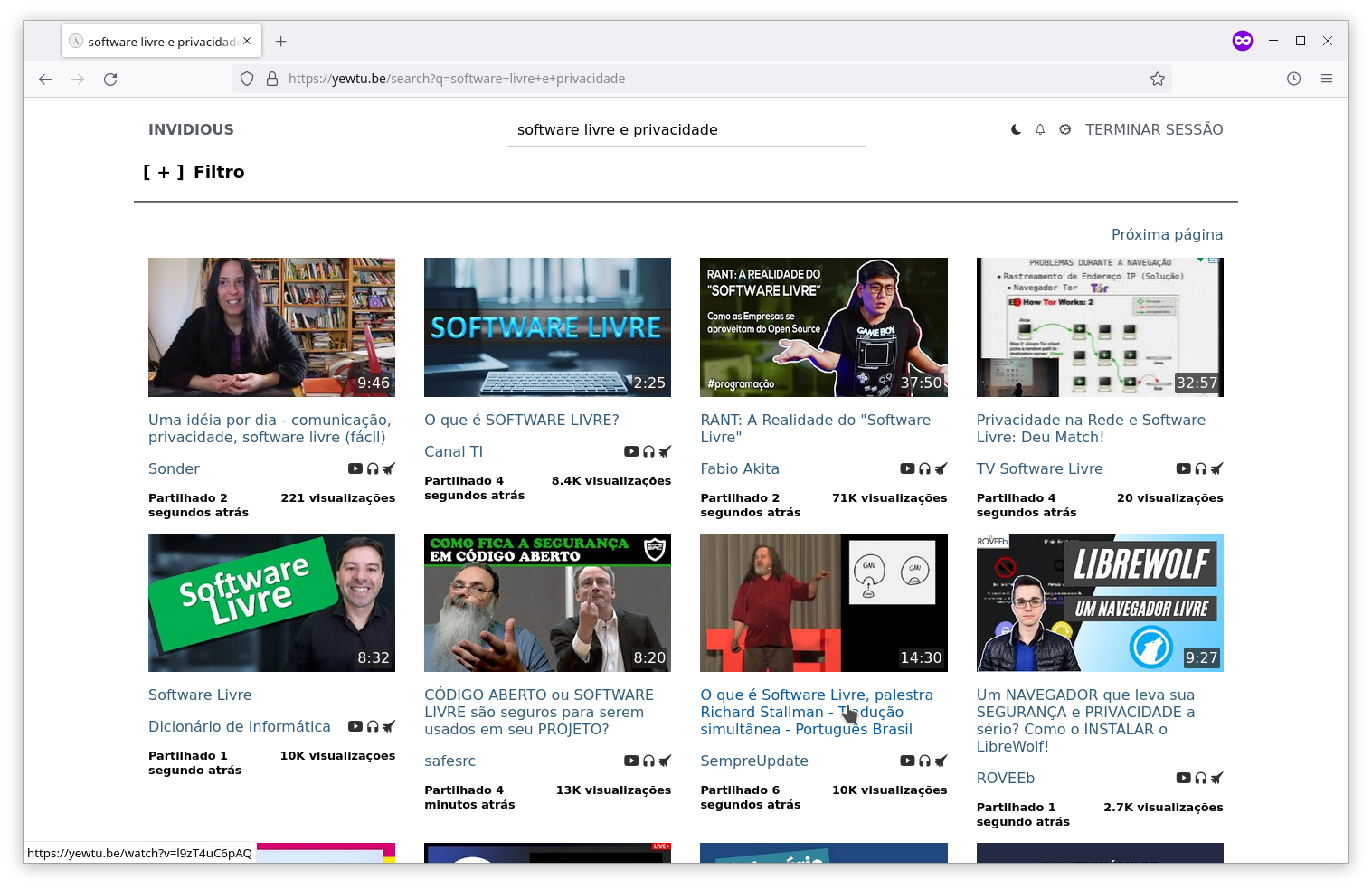The image size is (1372, 889).
Task: Play the 32:57 Tor slide thumbnail
Action: coord(1100,327)
